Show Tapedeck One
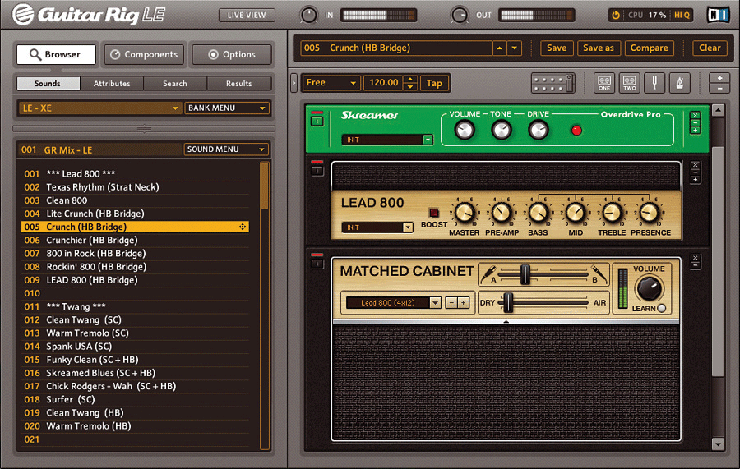The height and width of the screenshot is (469, 740). [604, 84]
